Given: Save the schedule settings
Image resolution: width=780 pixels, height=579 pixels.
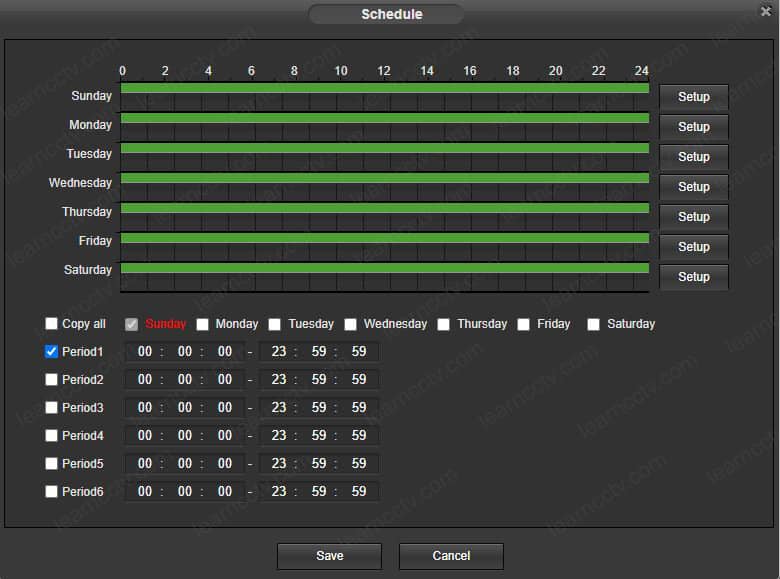Looking at the screenshot, I should (329, 556).
